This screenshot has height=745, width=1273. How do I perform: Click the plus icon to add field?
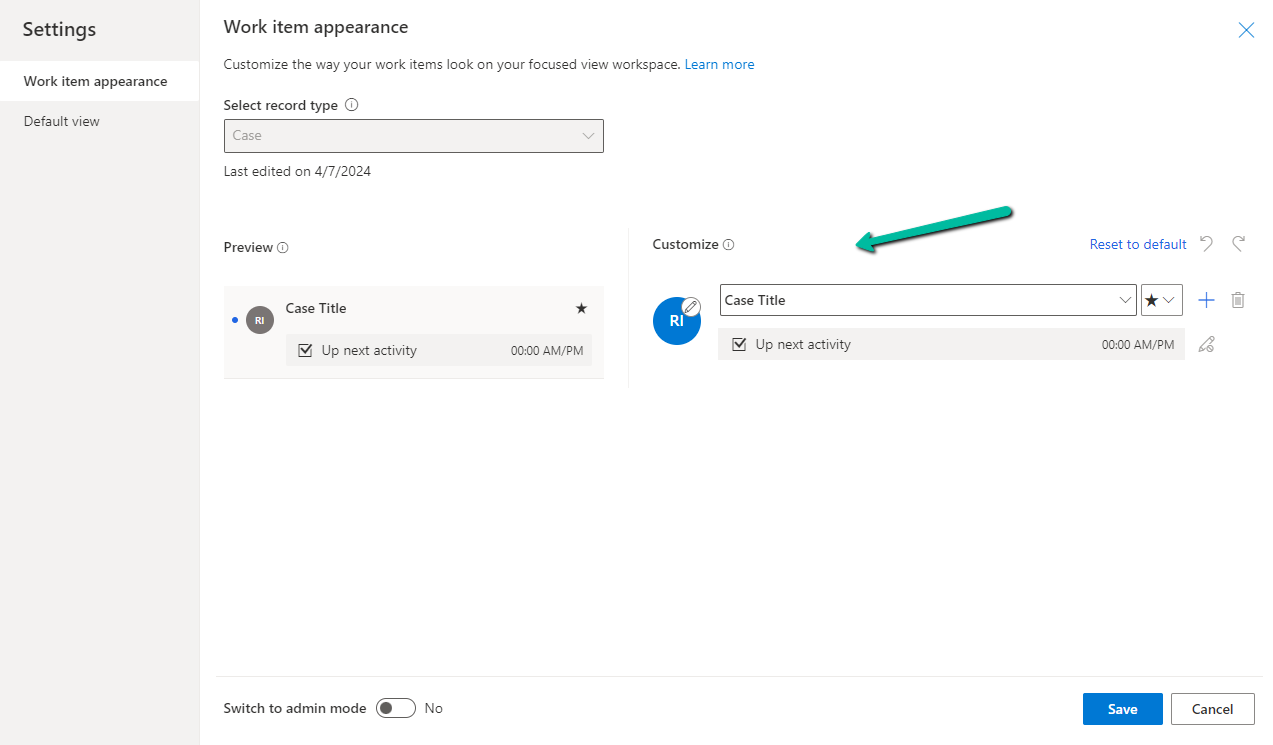1206,300
